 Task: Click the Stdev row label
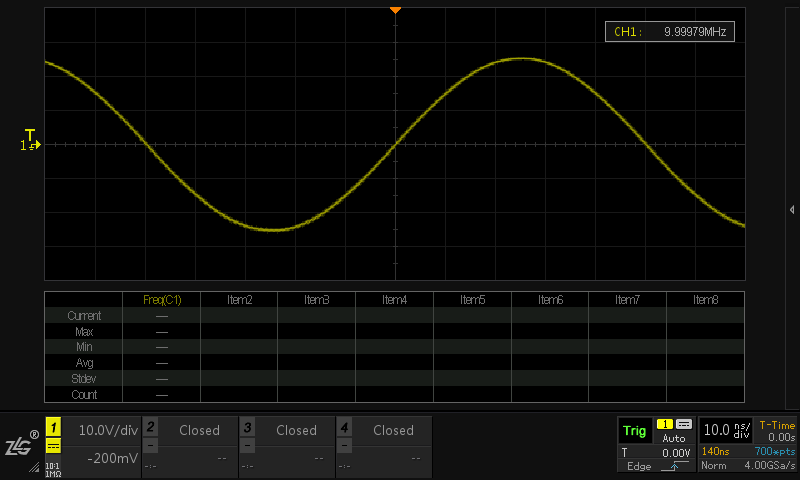pyautogui.click(x=84, y=379)
